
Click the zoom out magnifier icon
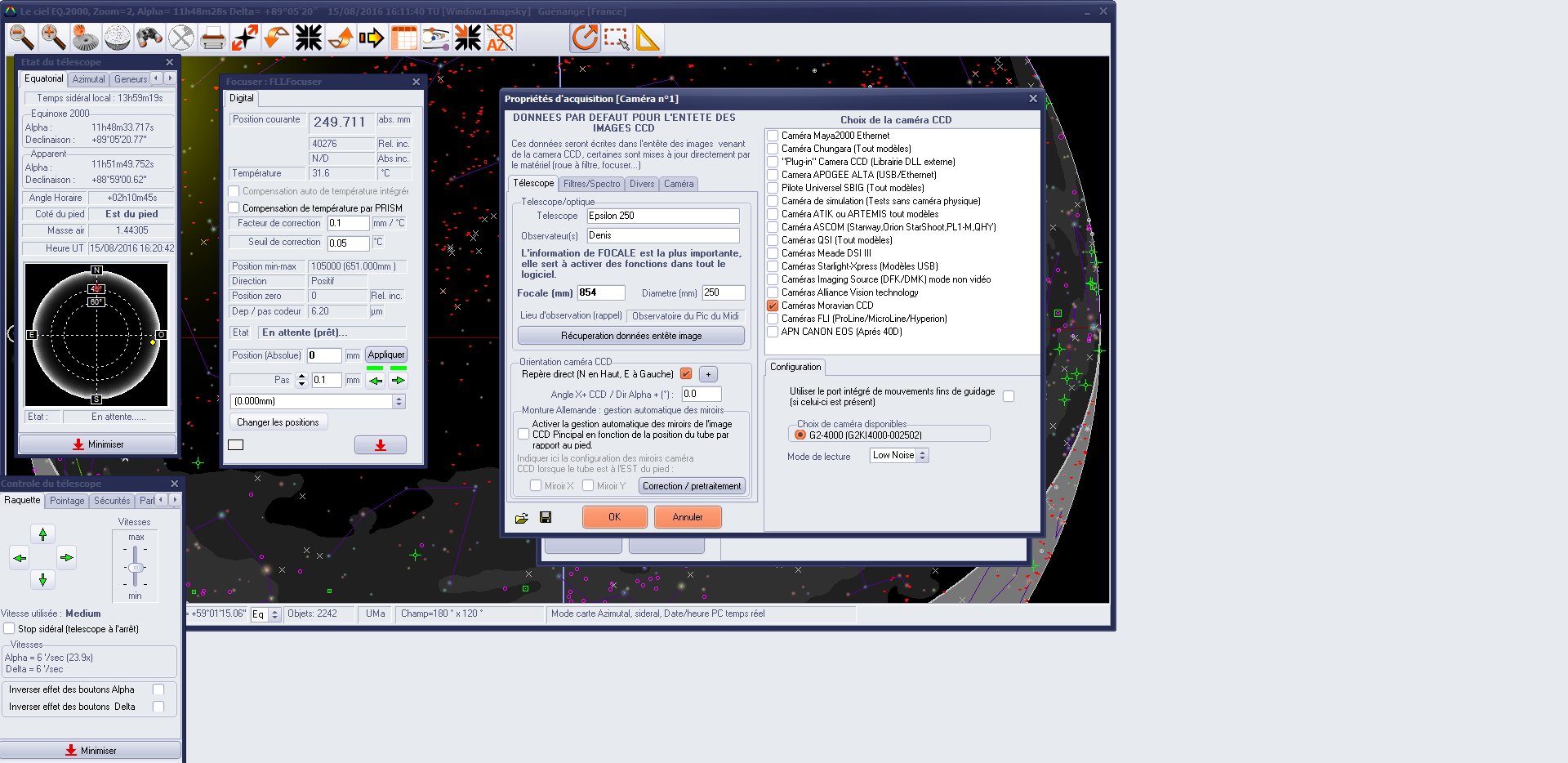(21, 38)
